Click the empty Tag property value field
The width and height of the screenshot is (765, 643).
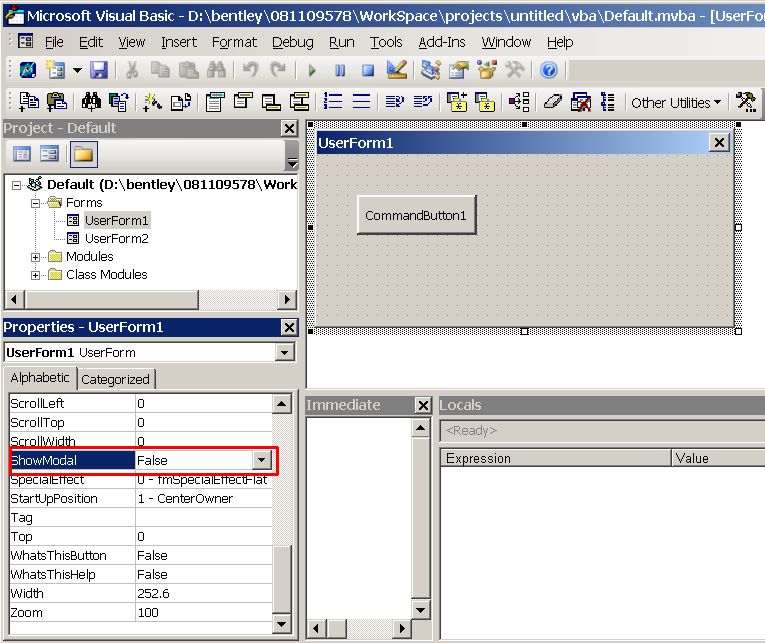(204, 518)
